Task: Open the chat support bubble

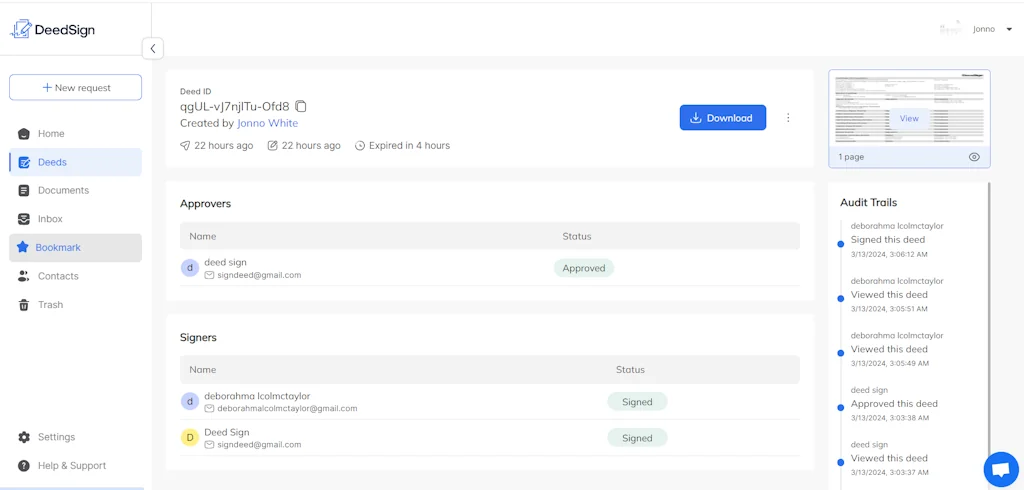Action: coord(1000,470)
